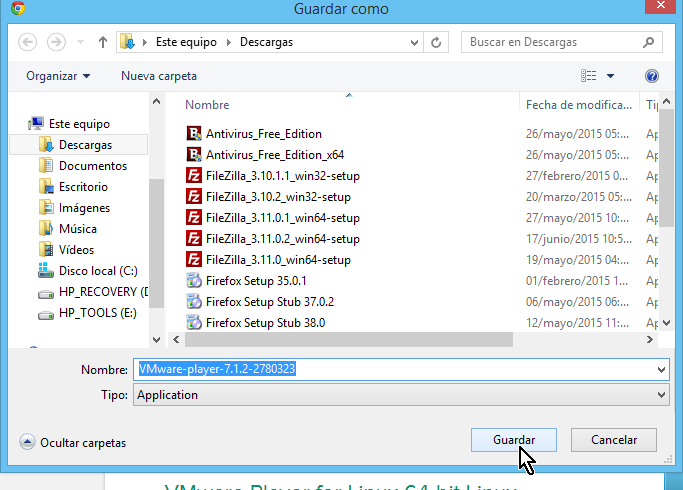
Task: Click the vertical scrollbar thumb of file list
Action: [x=666, y=168]
